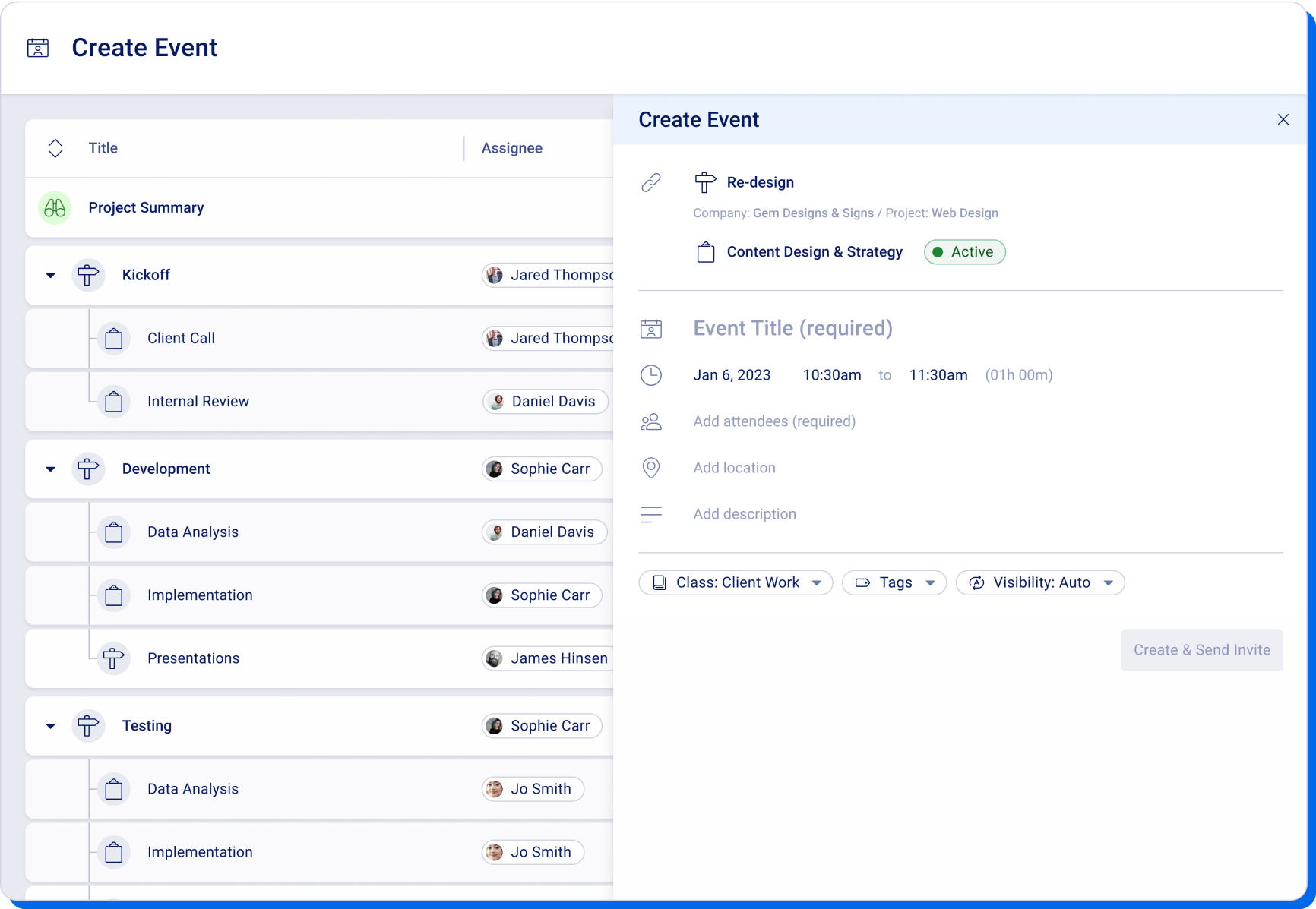This screenshot has height=909, width=1316.
Task: Click the description icon beside Add description
Action: click(651, 514)
